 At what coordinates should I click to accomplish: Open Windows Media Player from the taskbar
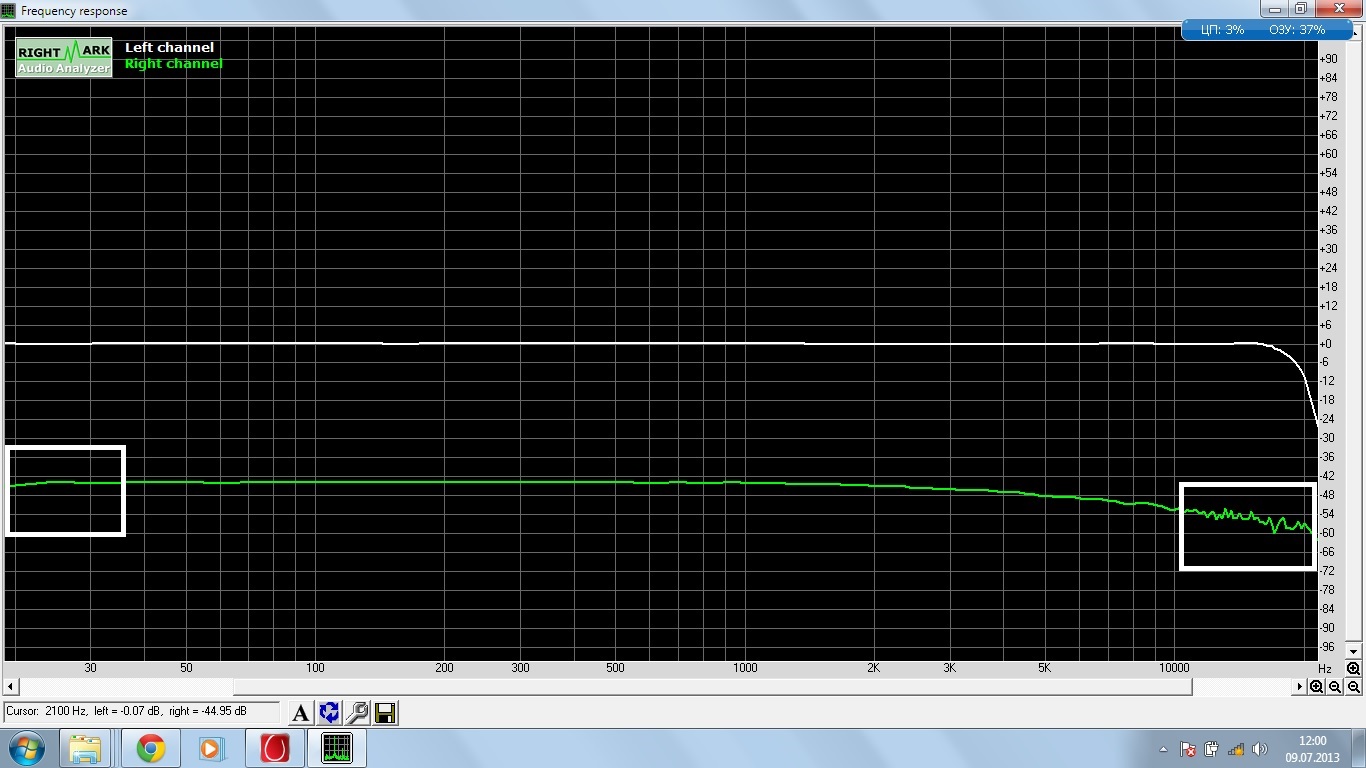(x=210, y=748)
